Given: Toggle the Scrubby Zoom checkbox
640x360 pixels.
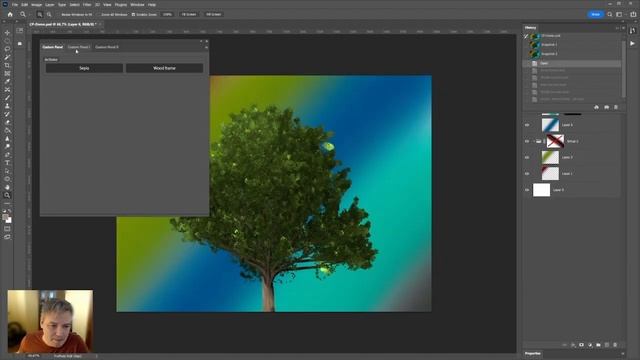Looking at the screenshot, I should (x=133, y=14).
